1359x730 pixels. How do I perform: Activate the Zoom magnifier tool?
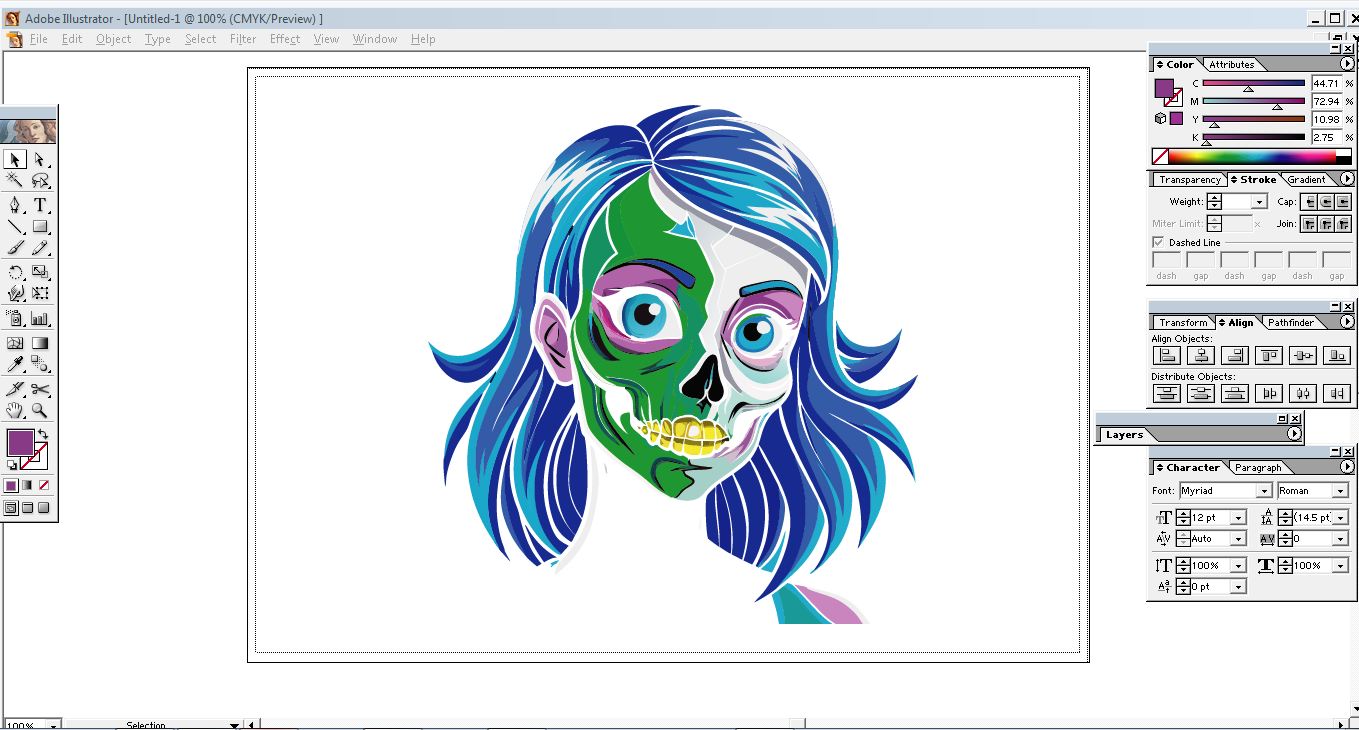click(x=40, y=410)
